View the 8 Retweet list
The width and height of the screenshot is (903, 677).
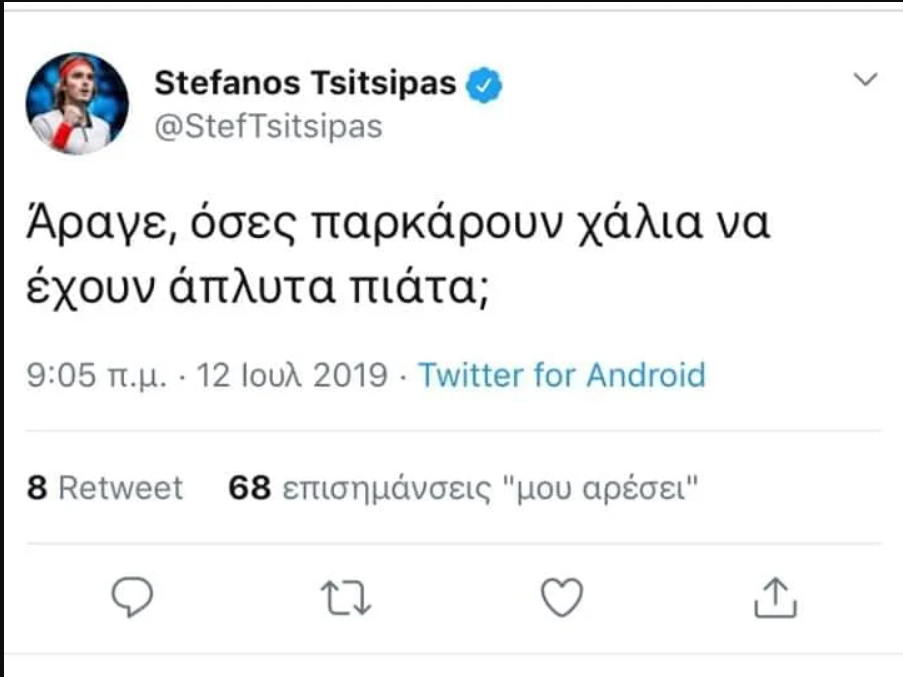coord(105,488)
